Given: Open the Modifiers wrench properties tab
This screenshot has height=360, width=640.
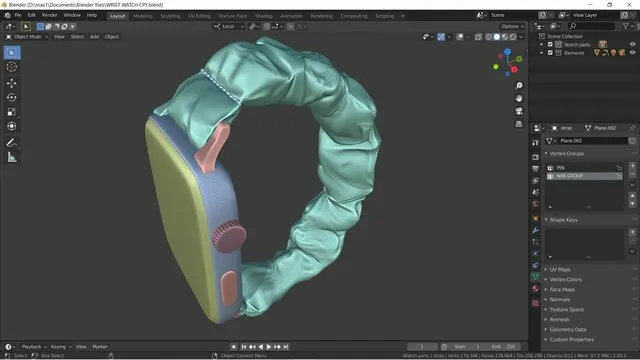Looking at the screenshot, I should point(536,230).
